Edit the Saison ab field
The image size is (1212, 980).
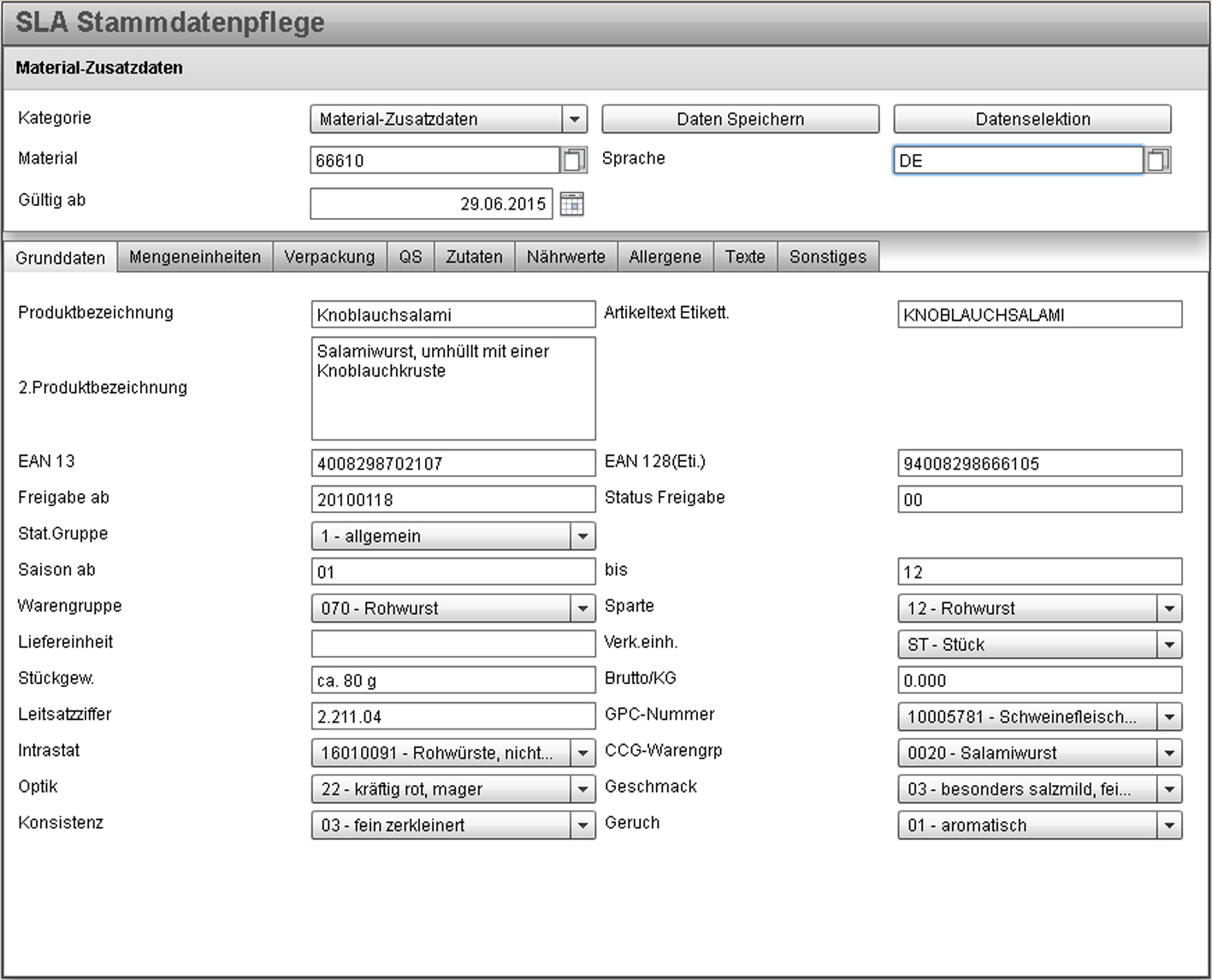click(453, 571)
